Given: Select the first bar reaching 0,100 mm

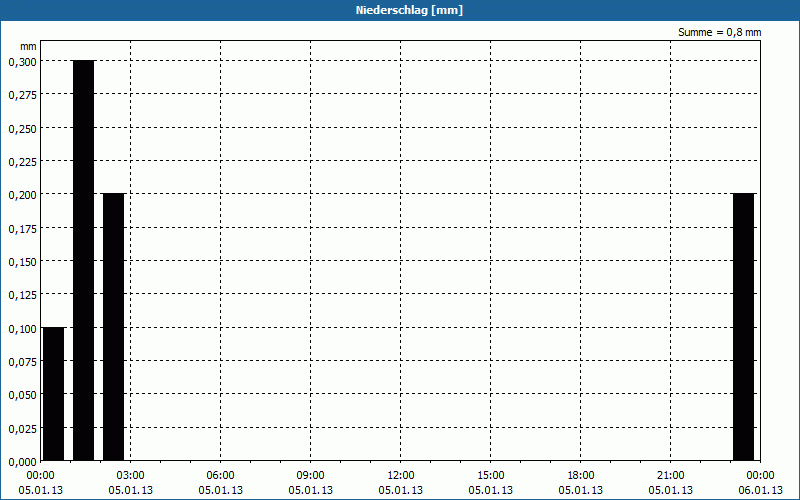Looking at the screenshot, I should pyautogui.click(x=53, y=394).
